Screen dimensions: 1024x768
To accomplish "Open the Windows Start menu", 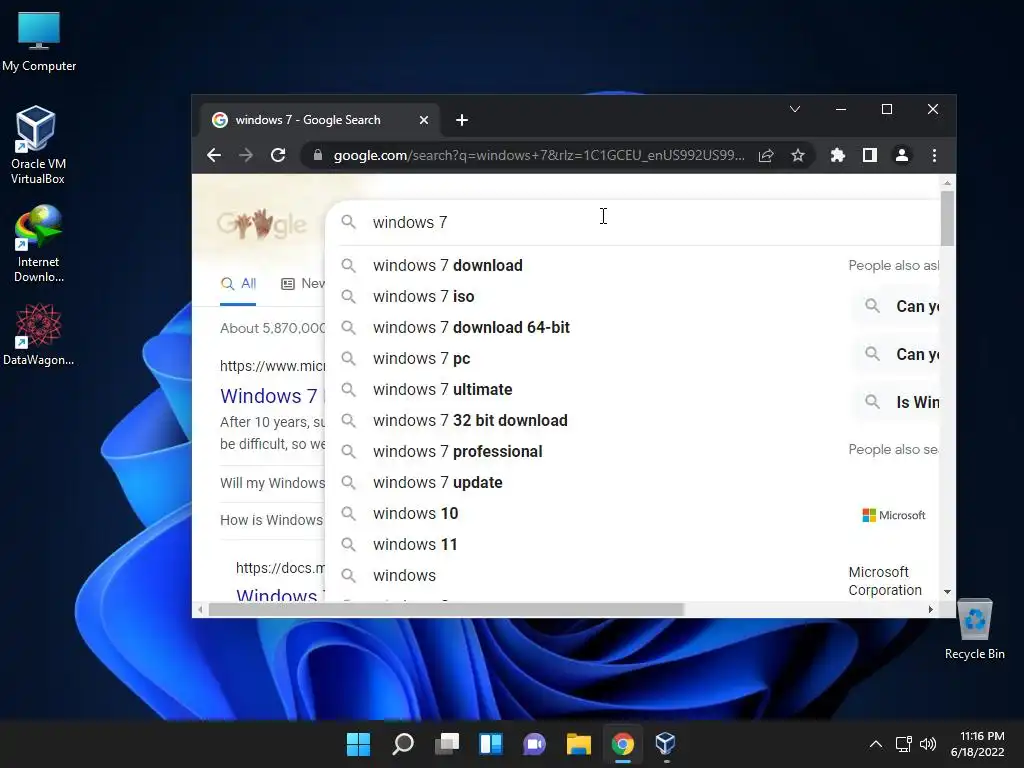I will pos(358,744).
